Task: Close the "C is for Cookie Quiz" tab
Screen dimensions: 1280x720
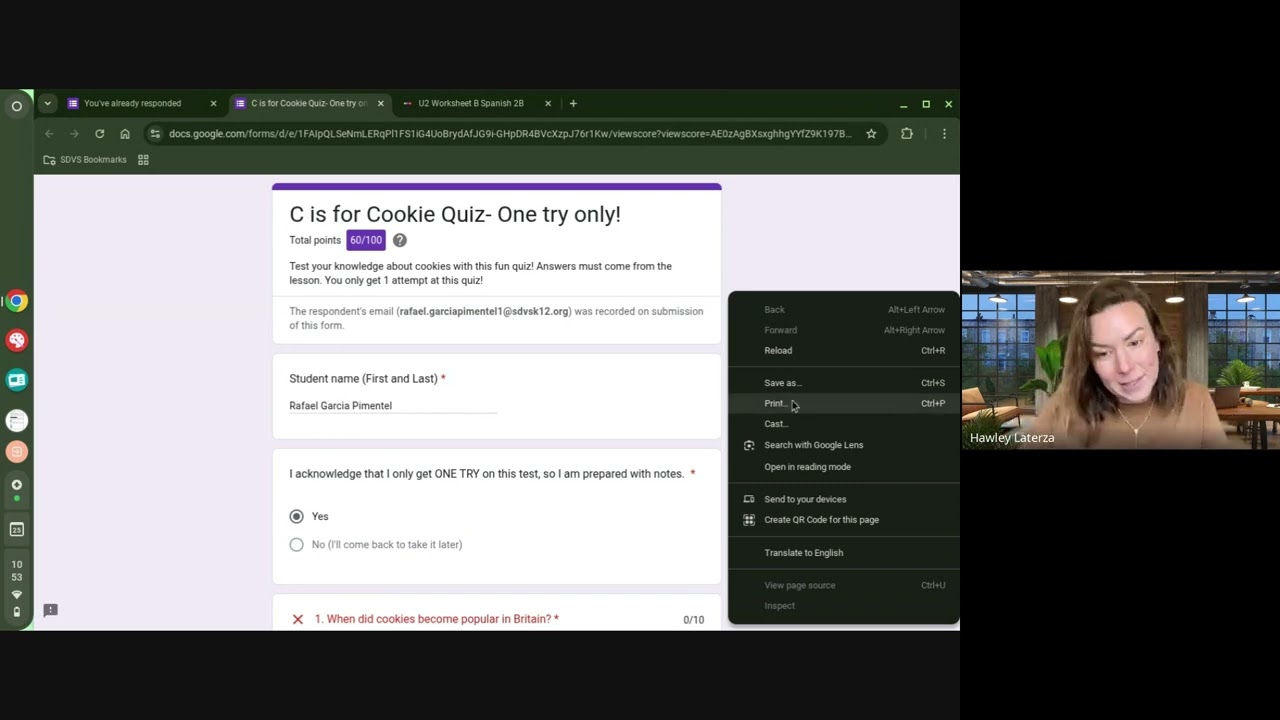Action: click(x=380, y=103)
